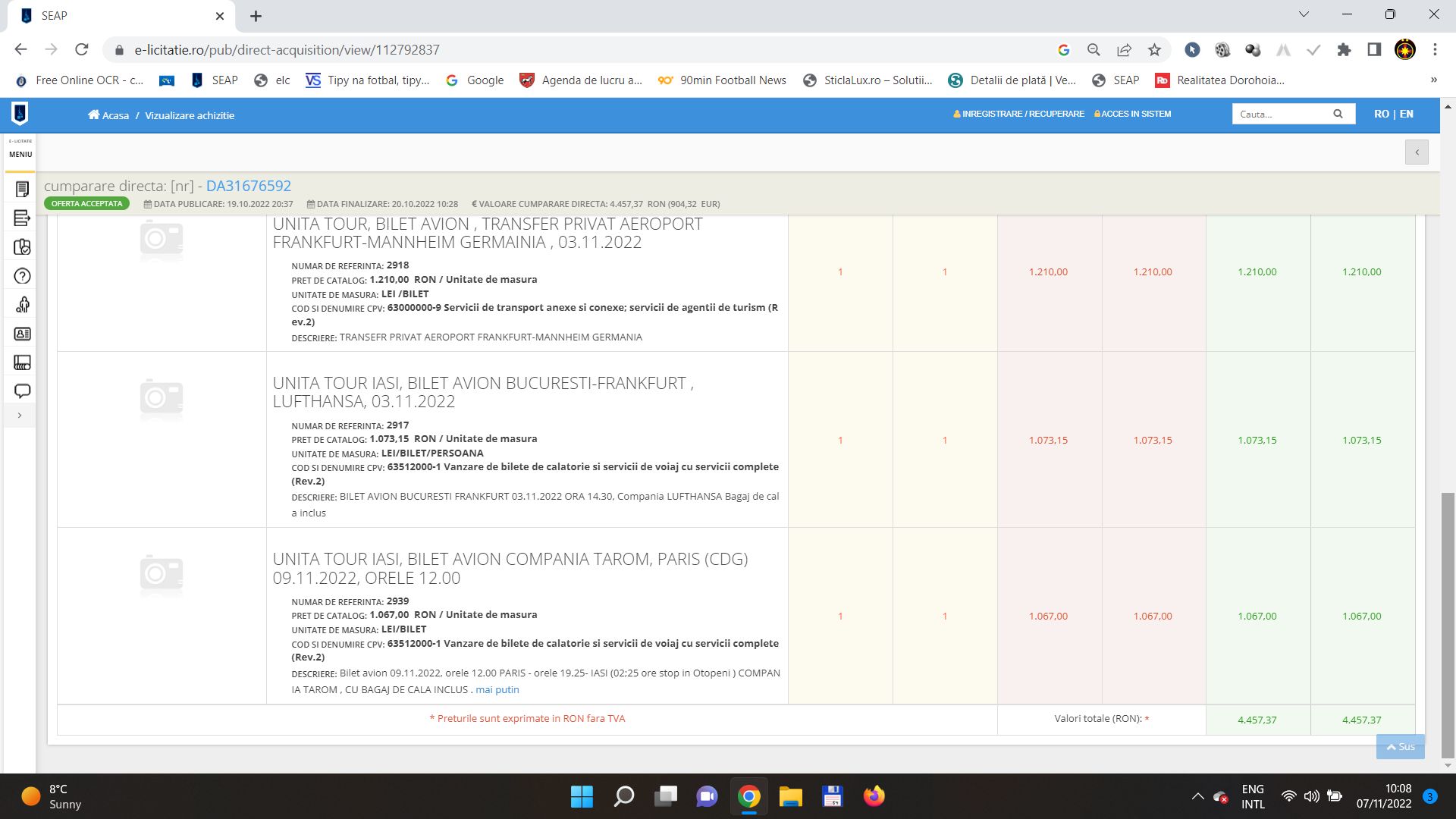The image size is (1456, 819).
Task: Open the documents-with-shield sidebar icon
Action: 22,247
